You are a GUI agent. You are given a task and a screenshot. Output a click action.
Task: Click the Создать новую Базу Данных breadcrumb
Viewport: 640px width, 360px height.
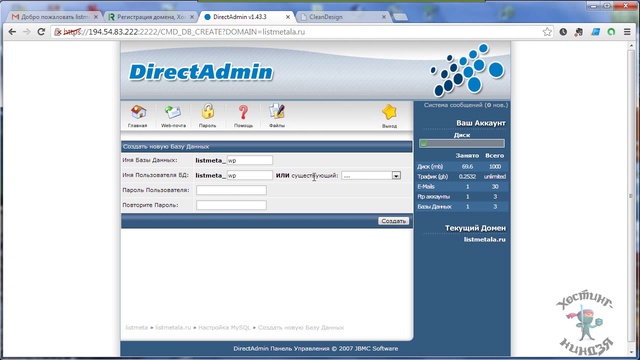coord(301,328)
